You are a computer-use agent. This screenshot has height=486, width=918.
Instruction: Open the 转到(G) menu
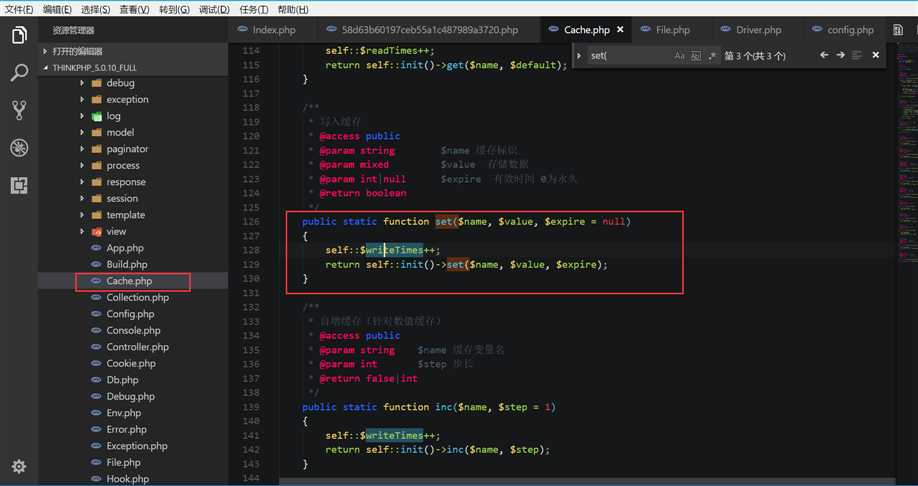[174, 9]
